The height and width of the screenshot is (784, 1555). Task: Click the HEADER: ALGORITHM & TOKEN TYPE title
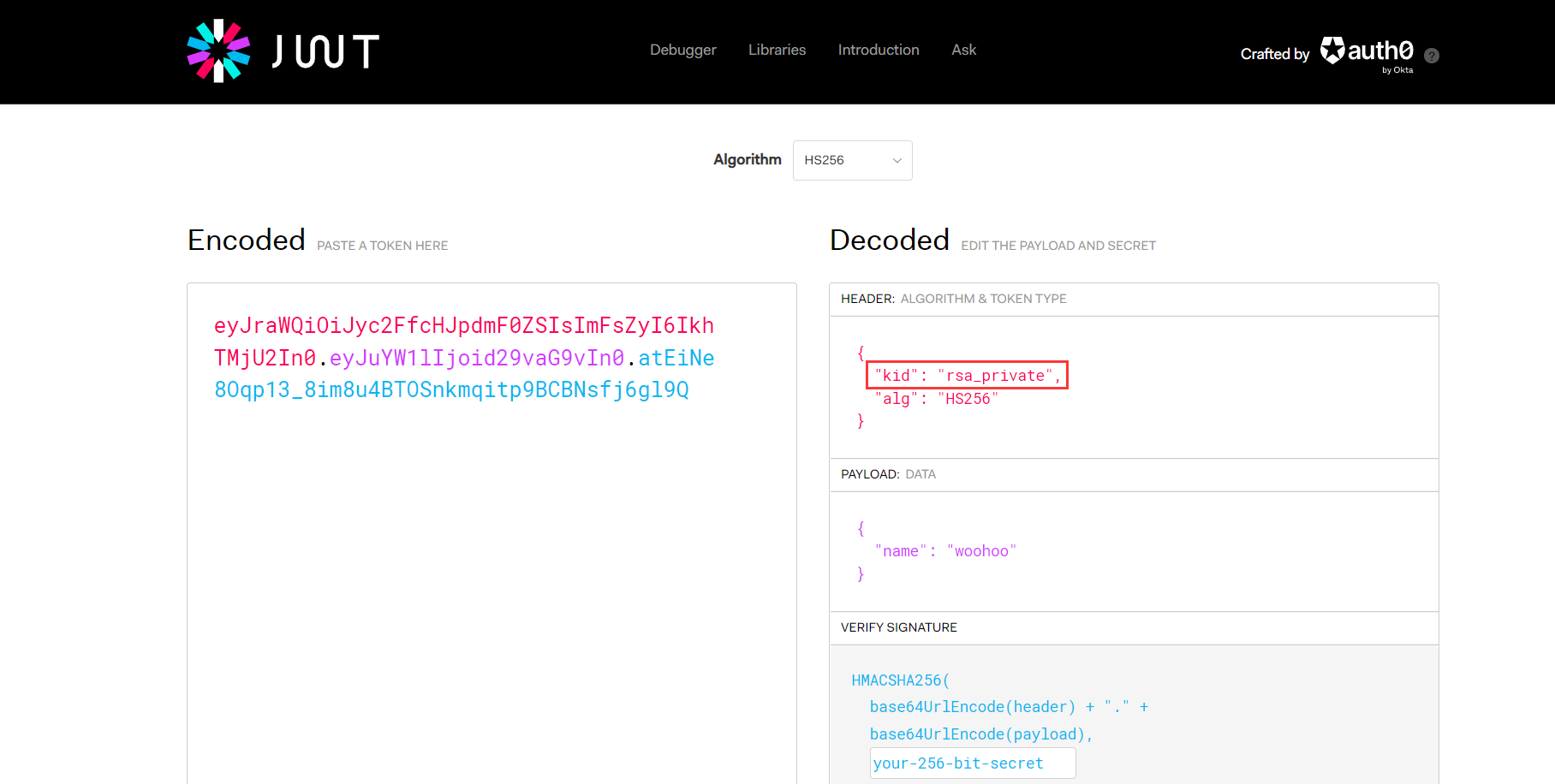point(954,299)
